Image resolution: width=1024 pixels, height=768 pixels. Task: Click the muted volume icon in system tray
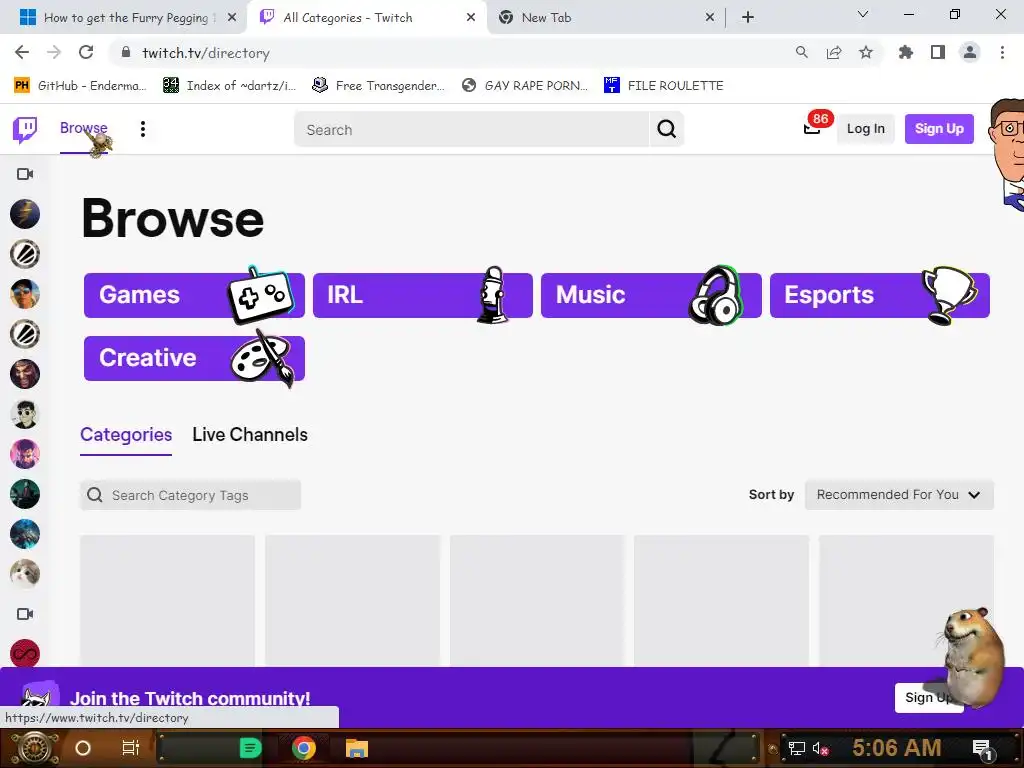pos(821,748)
